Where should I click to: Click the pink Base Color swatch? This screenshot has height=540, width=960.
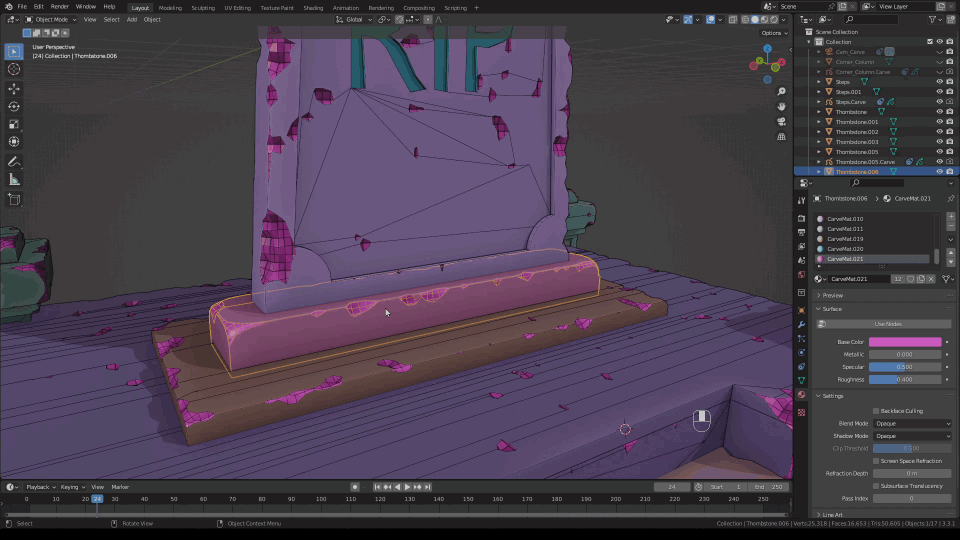click(x=905, y=342)
